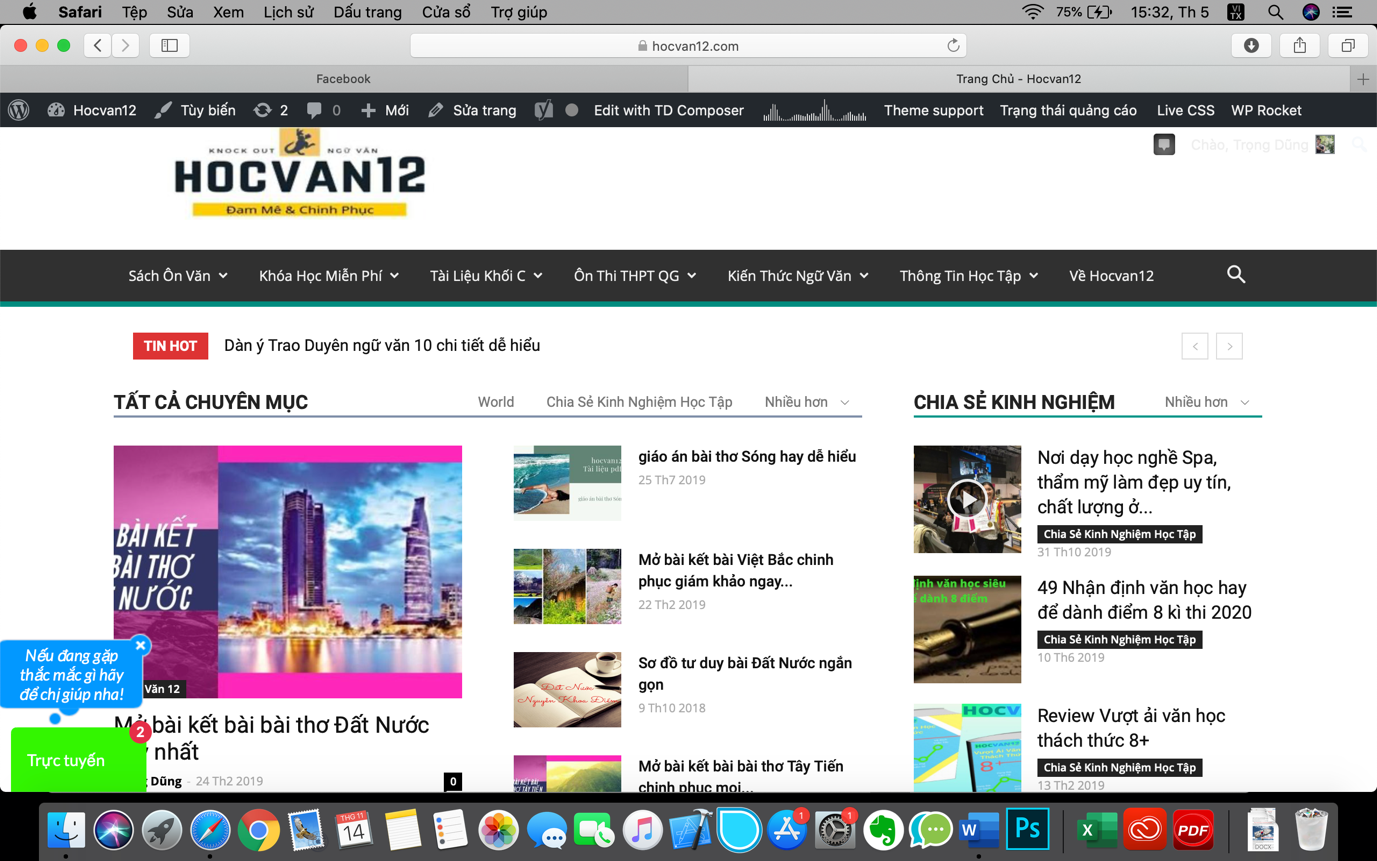The width and height of the screenshot is (1377, 861).
Task: Open the Dấu trang menu
Action: pos(367,12)
